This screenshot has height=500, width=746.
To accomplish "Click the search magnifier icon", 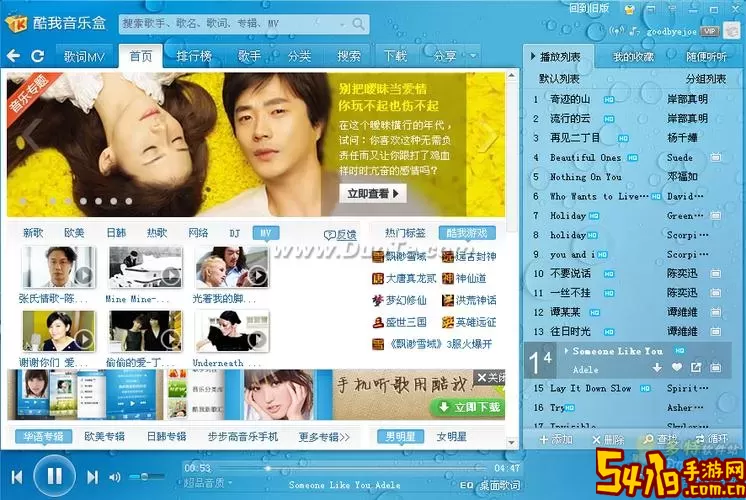I will tap(358, 23).
